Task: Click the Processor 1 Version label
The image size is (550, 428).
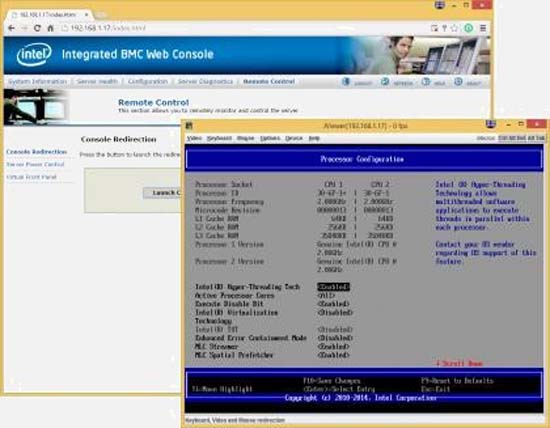Action: 229,244
